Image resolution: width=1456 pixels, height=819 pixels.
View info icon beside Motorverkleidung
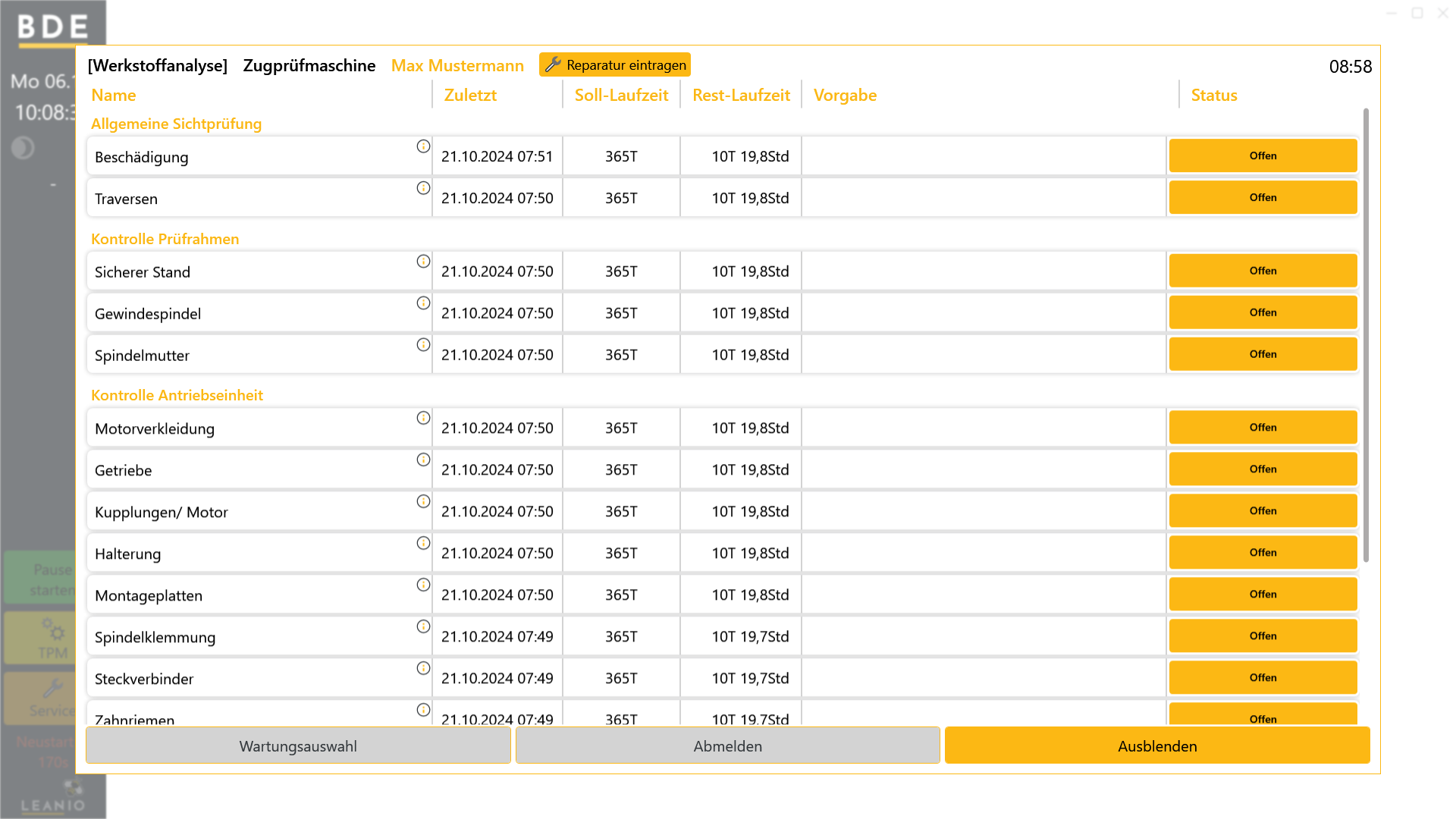pyautogui.click(x=423, y=419)
